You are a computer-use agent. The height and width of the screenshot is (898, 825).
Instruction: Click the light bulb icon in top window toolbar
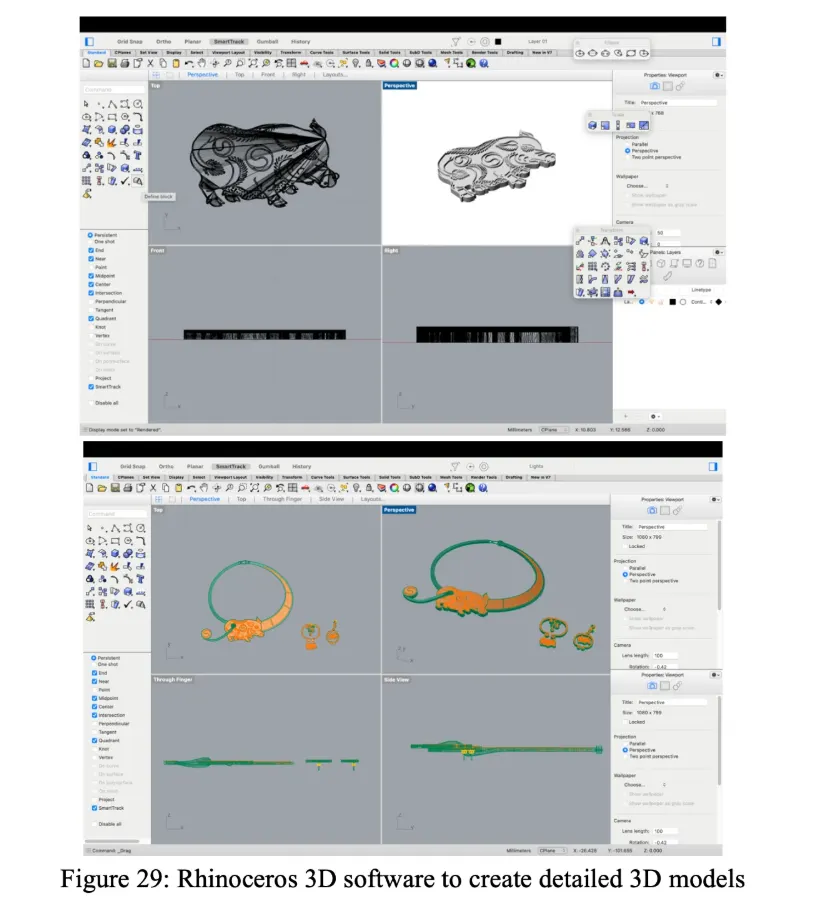pos(356,64)
